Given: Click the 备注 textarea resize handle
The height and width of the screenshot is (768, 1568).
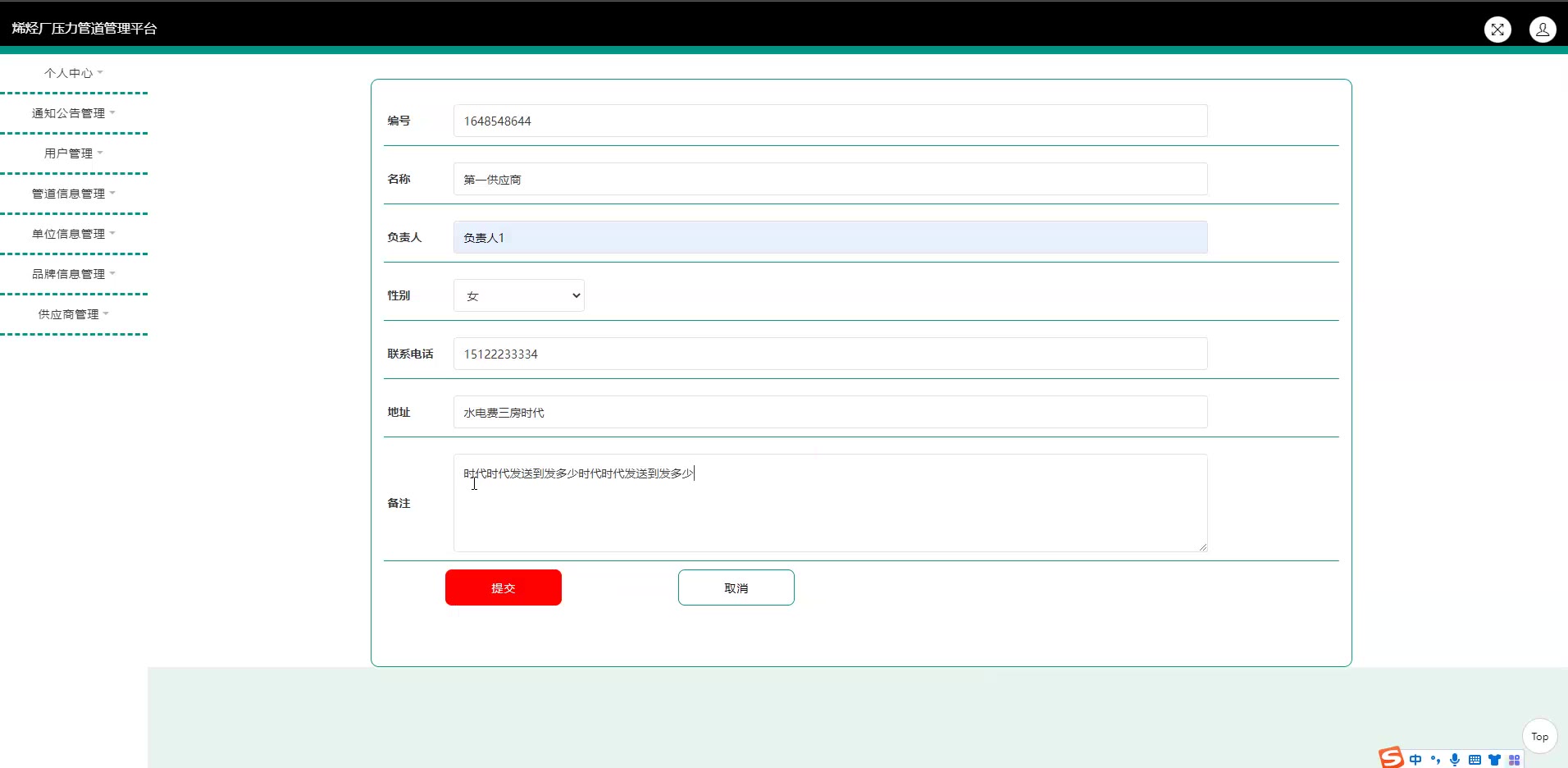Looking at the screenshot, I should 1202,546.
